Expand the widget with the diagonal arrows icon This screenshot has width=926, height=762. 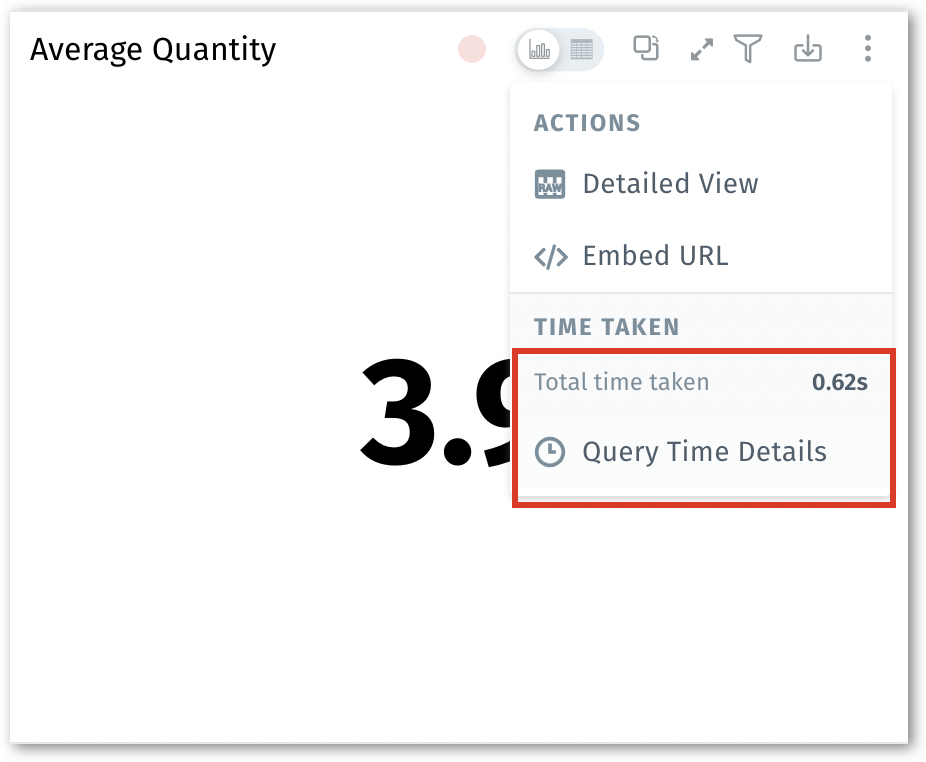(x=702, y=49)
